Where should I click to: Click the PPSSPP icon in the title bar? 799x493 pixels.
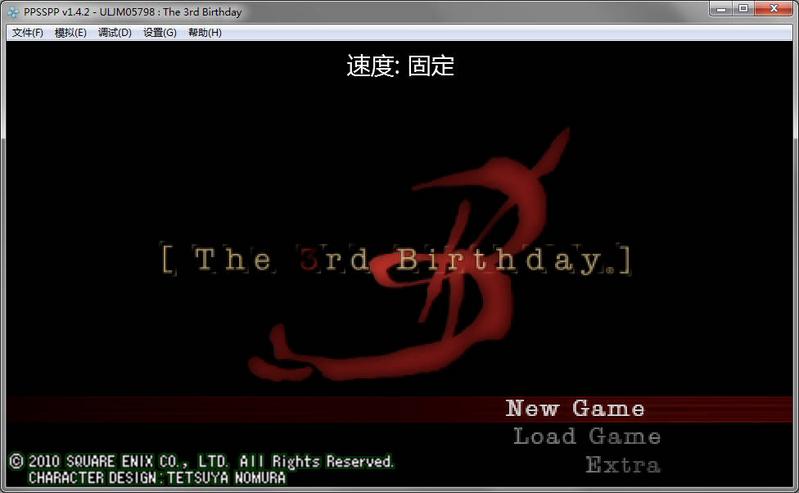coord(13,11)
